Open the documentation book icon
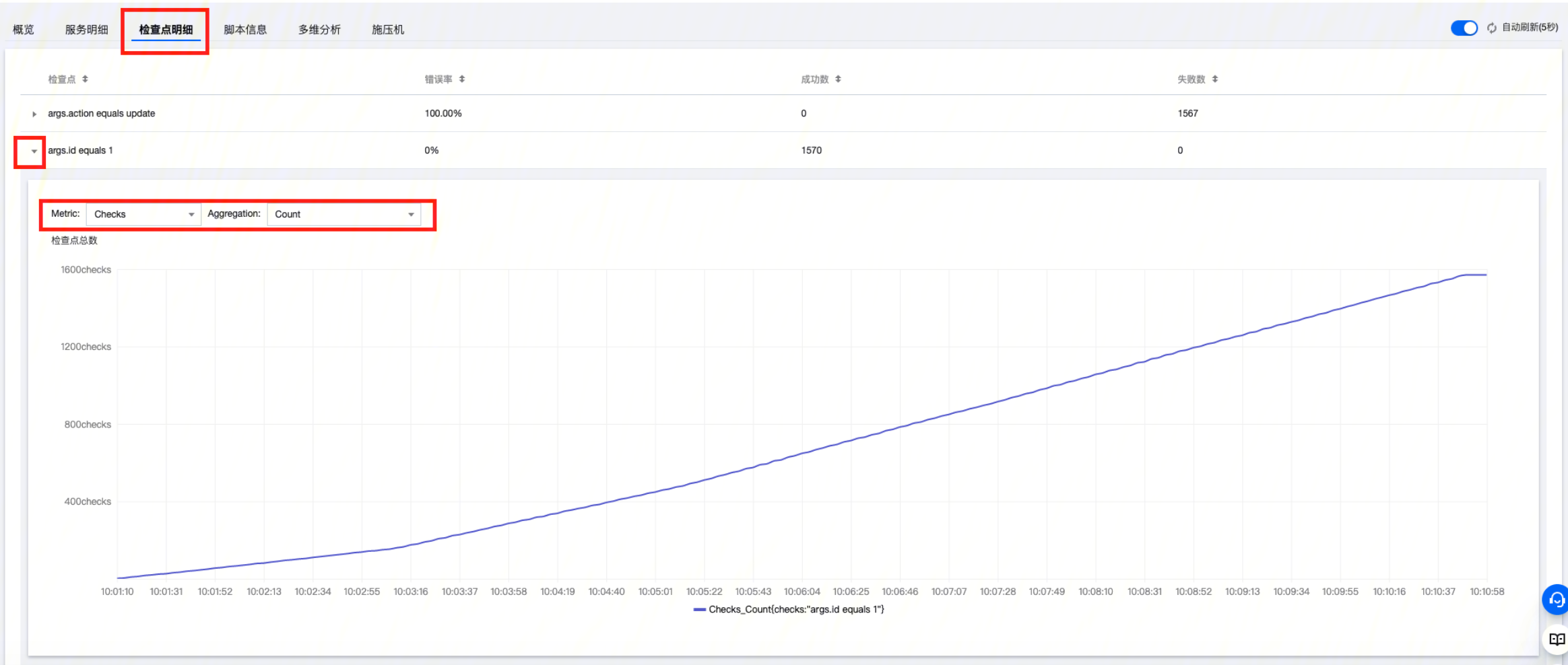 [x=1556, y=639]
